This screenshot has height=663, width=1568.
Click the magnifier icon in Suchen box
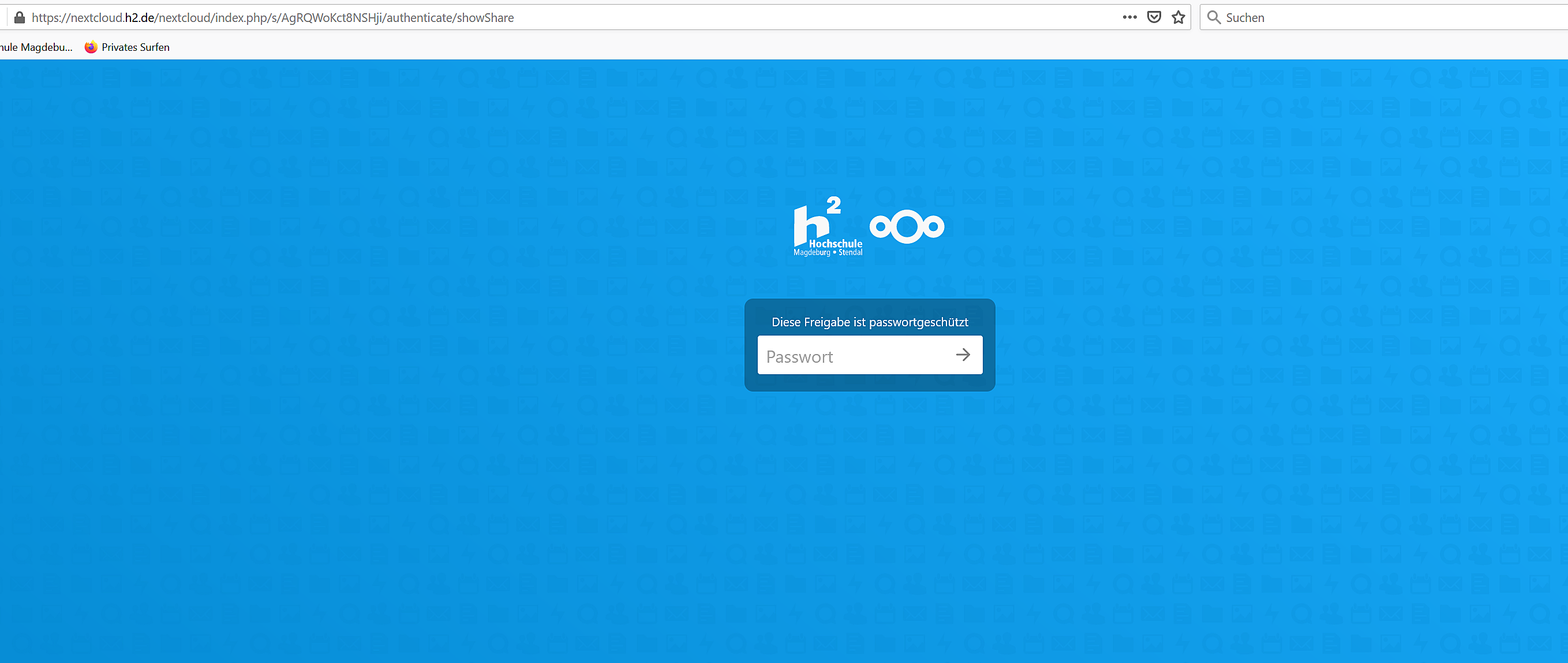click(1214, 18)
